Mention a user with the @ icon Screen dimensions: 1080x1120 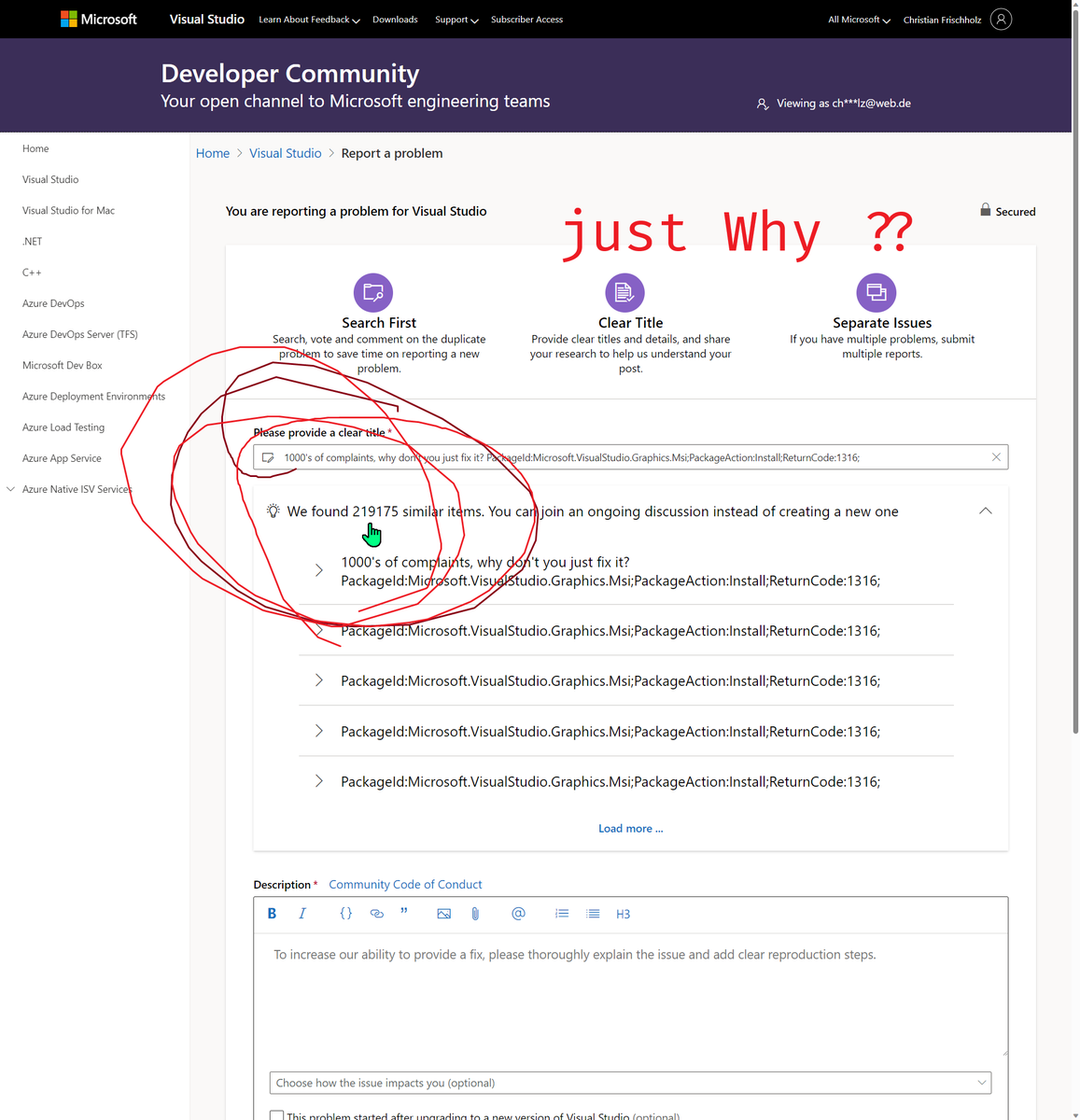pyautogui.click(x=518, y=914)
